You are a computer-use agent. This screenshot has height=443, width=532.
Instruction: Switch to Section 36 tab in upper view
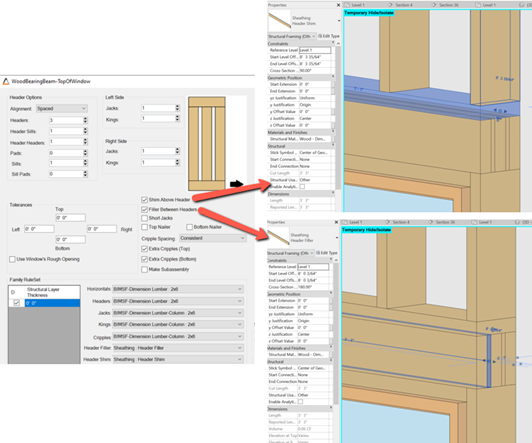click(445, 5)
